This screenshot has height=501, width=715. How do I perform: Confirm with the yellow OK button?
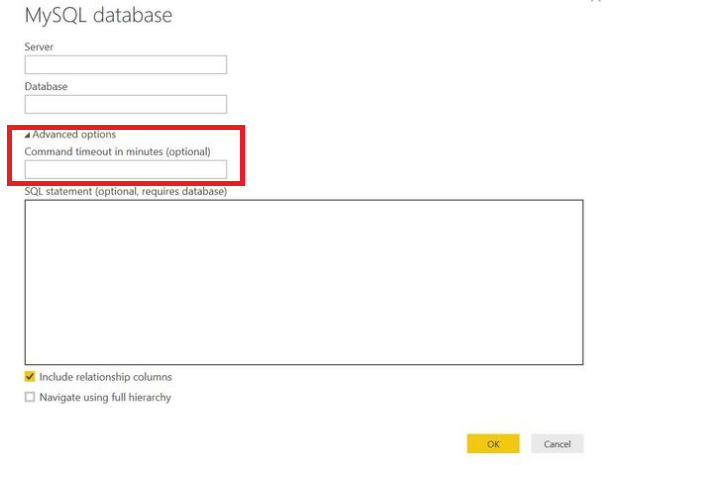tap(493, 444)
